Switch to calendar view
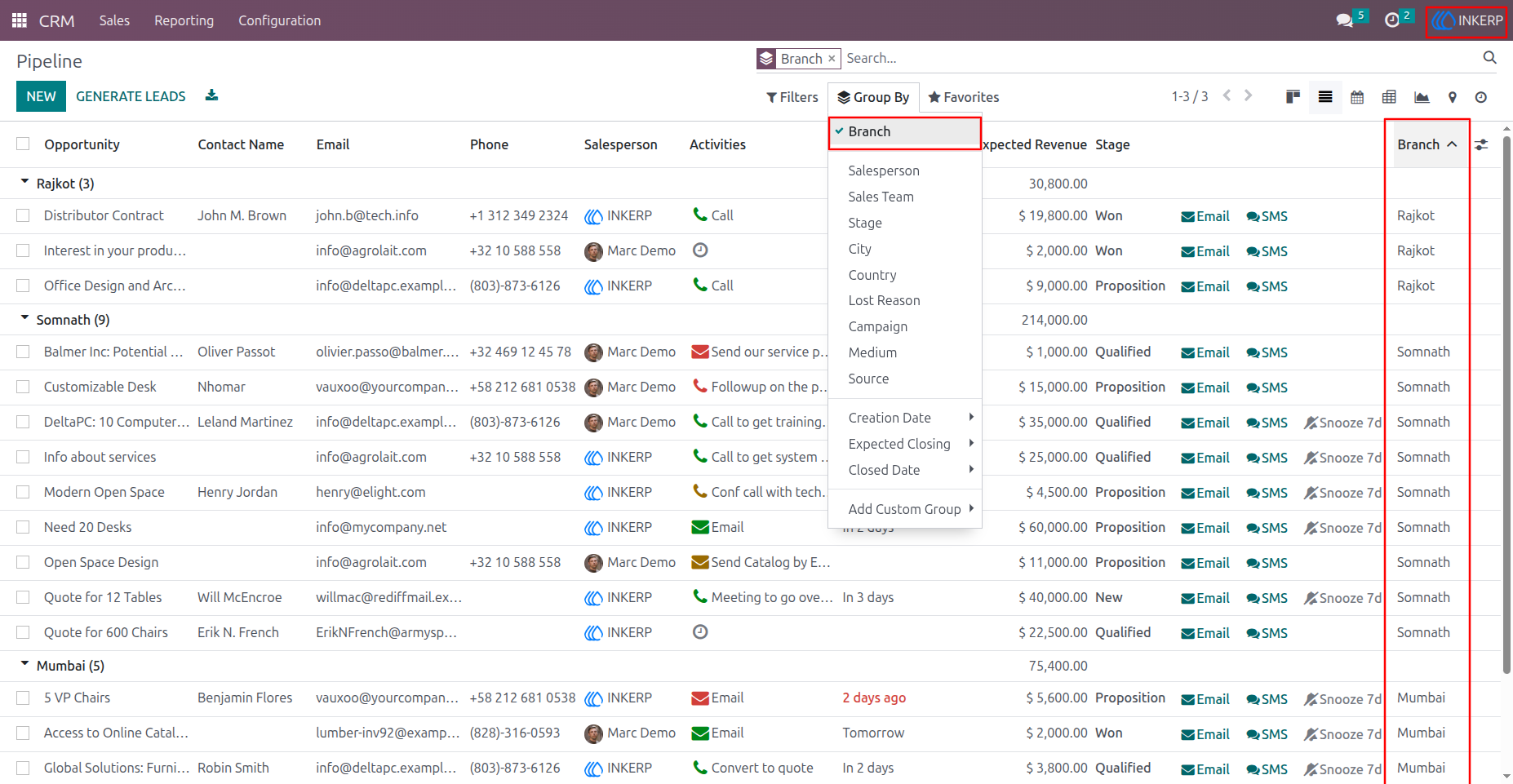 coord(1357,97)
